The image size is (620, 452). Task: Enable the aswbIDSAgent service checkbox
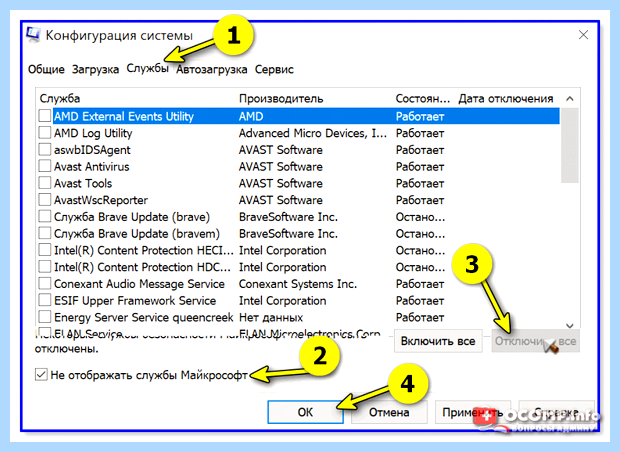pyautogui.click(x=45, y=149)
